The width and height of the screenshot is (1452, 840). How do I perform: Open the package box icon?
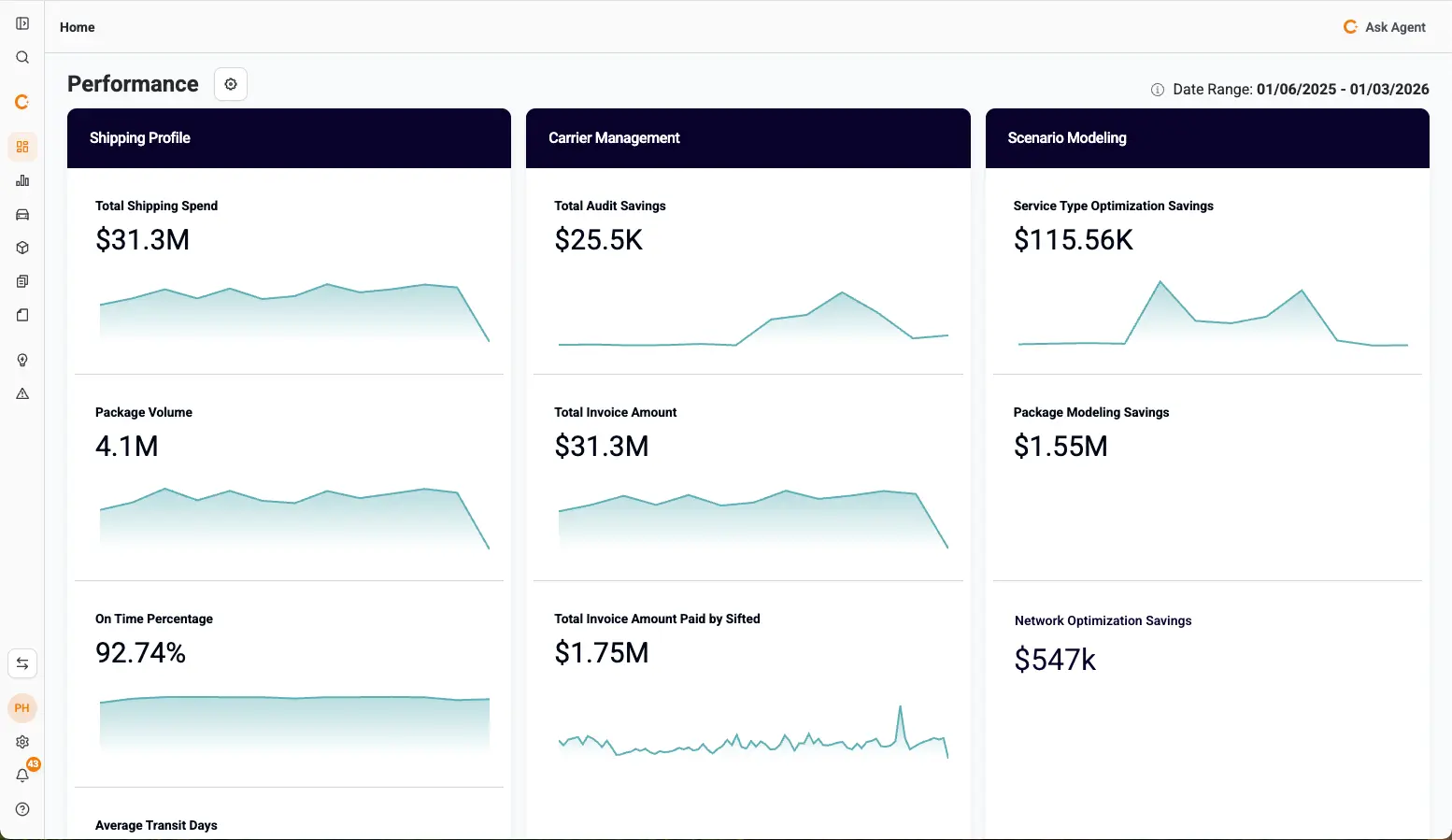point(22,248)
